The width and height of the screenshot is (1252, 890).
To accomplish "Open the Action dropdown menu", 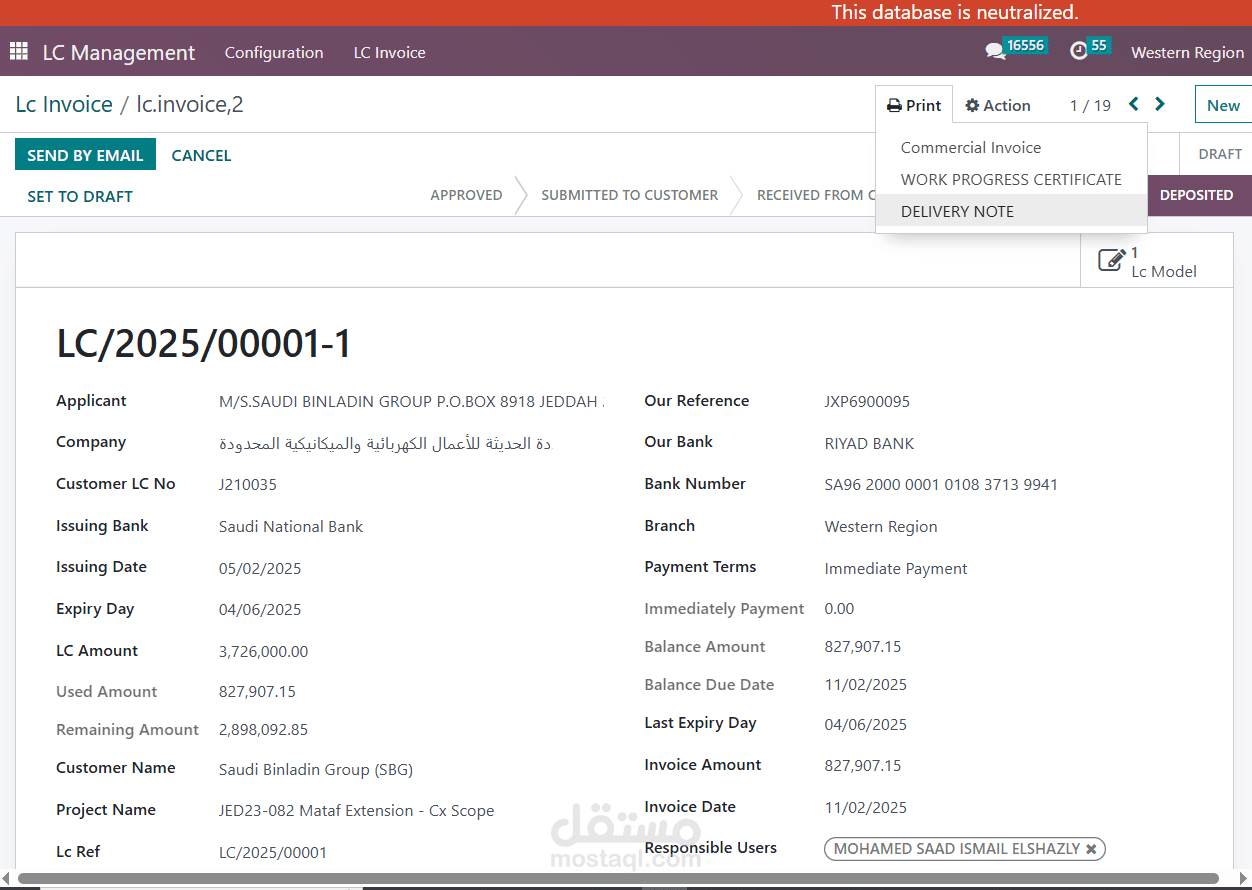I will tap(998, 105).
